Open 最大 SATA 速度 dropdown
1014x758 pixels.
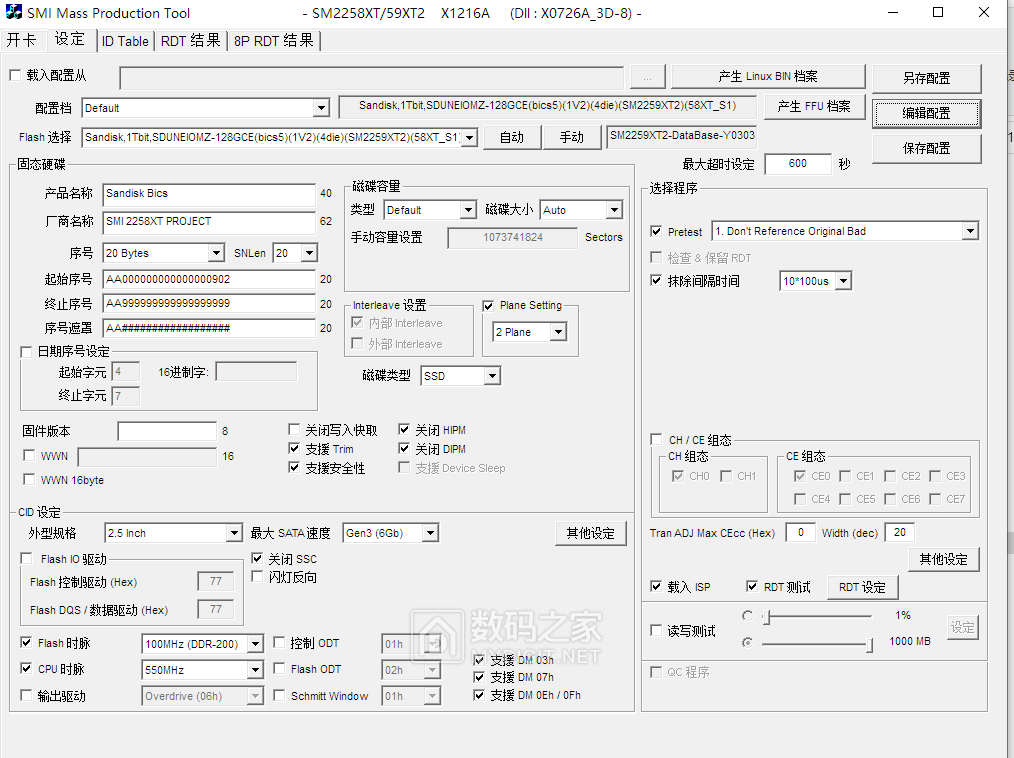point(430,533)
